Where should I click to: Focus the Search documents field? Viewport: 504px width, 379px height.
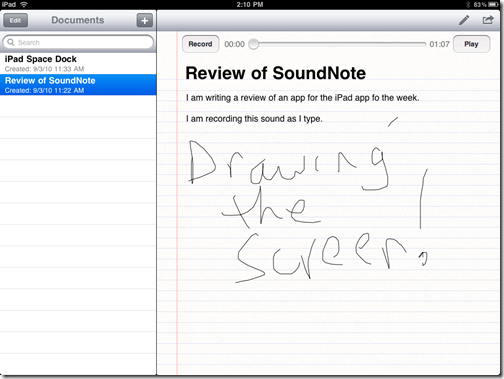(x=78, y=42)
